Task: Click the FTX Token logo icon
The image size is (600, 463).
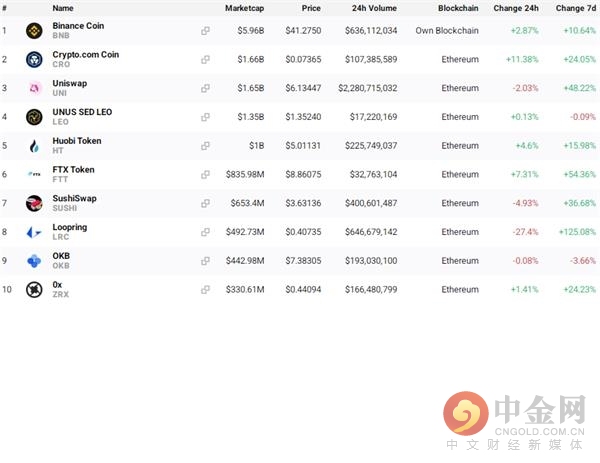Action: pyautogui.click(x=34, y=174)
